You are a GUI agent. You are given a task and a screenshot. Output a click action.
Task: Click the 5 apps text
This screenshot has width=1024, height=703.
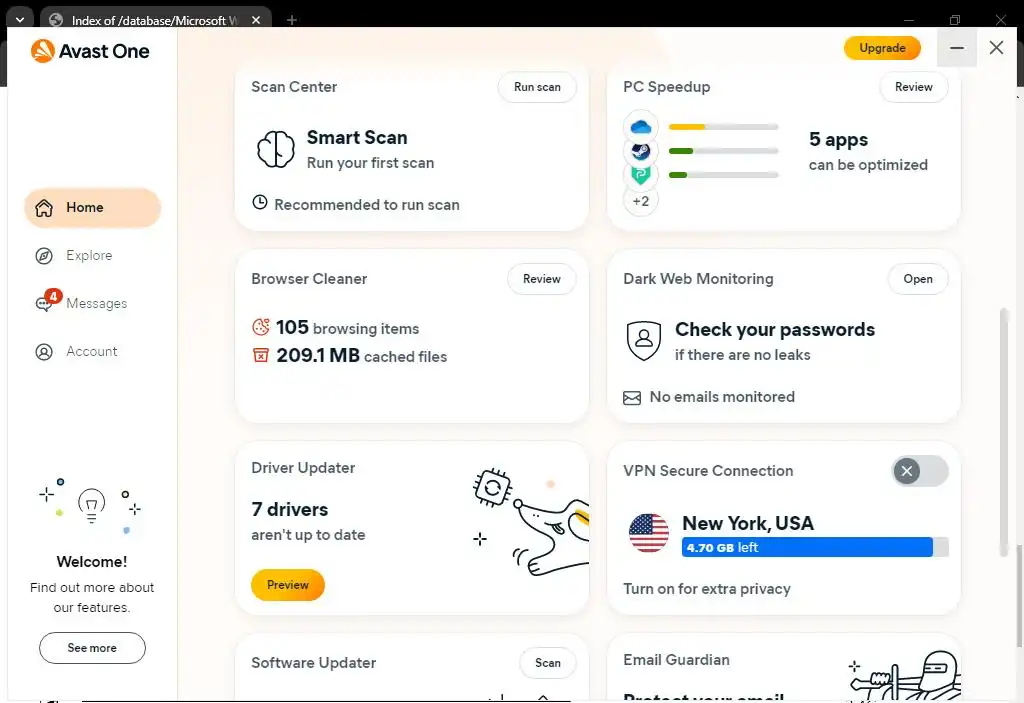tap(838, 140)
